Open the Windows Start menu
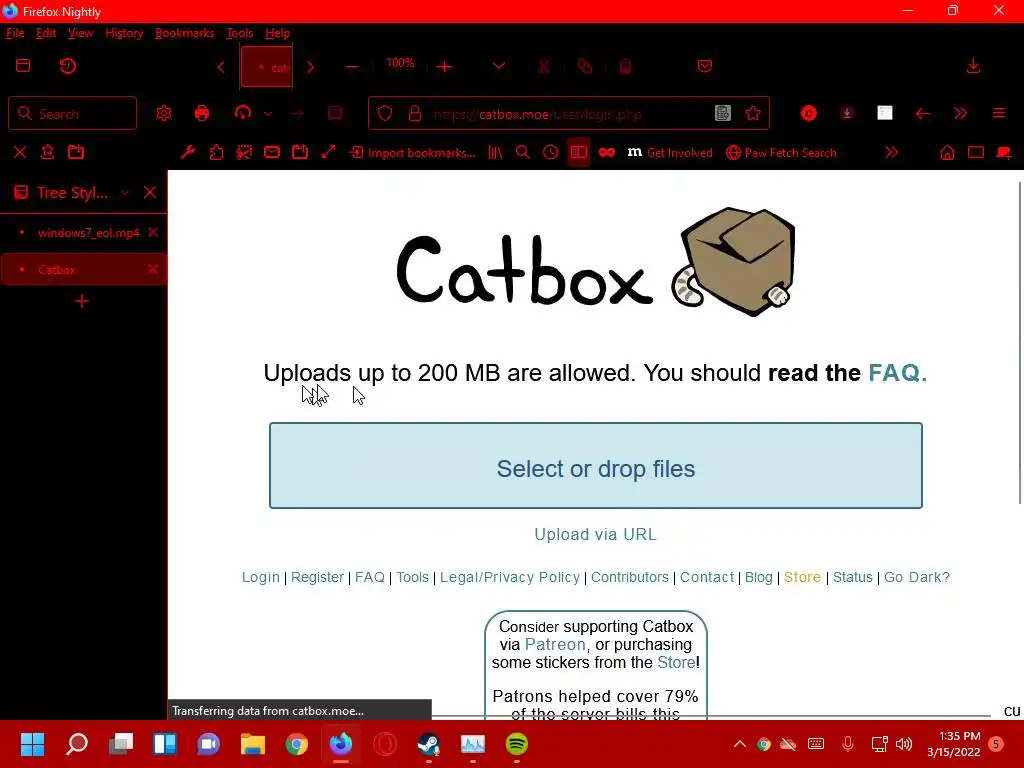 tap(32, 744)
